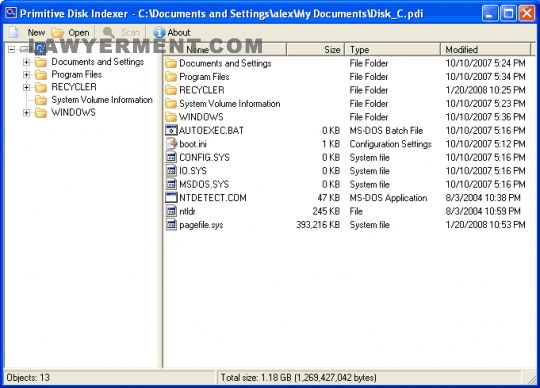Click the Open toolbar button
540x388 pixels.
coord(71,33)
